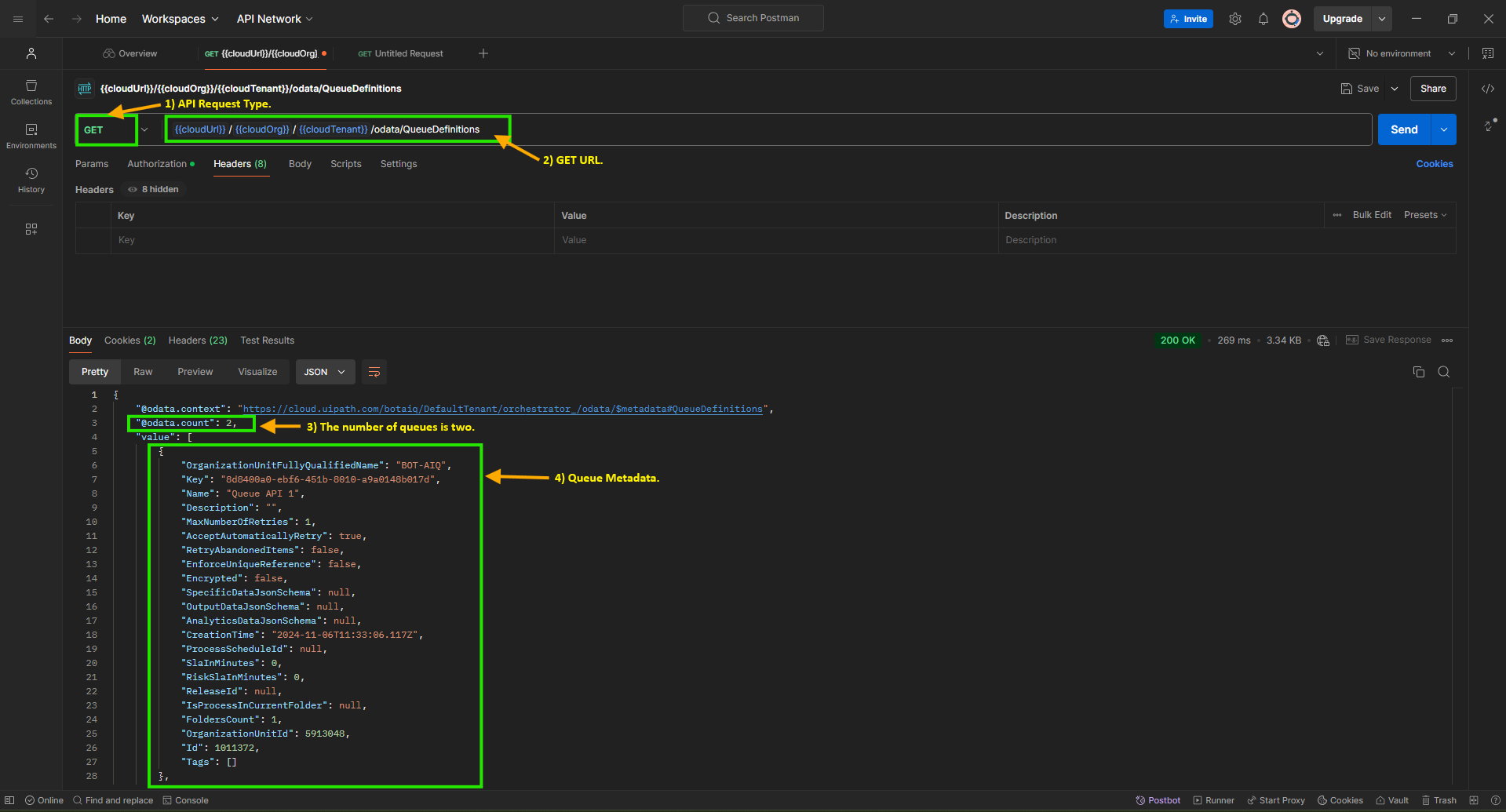Switch to the Params tab

pos(92,164)
